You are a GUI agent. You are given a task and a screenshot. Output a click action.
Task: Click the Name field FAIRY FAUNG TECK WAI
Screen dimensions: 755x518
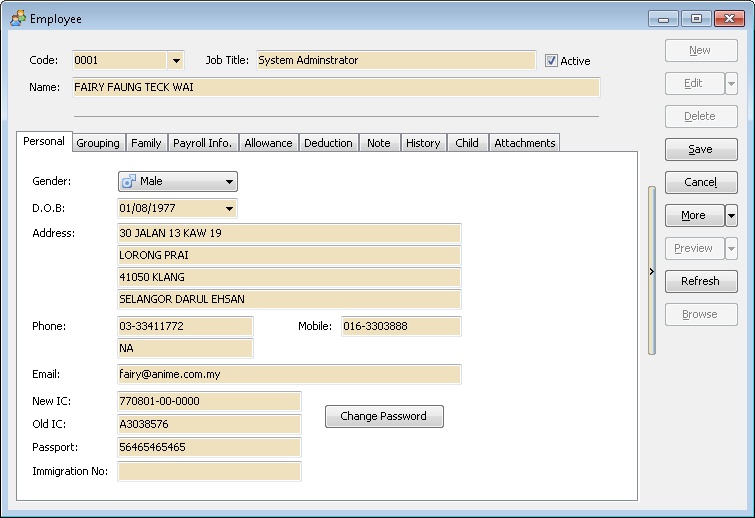point(336,88)
